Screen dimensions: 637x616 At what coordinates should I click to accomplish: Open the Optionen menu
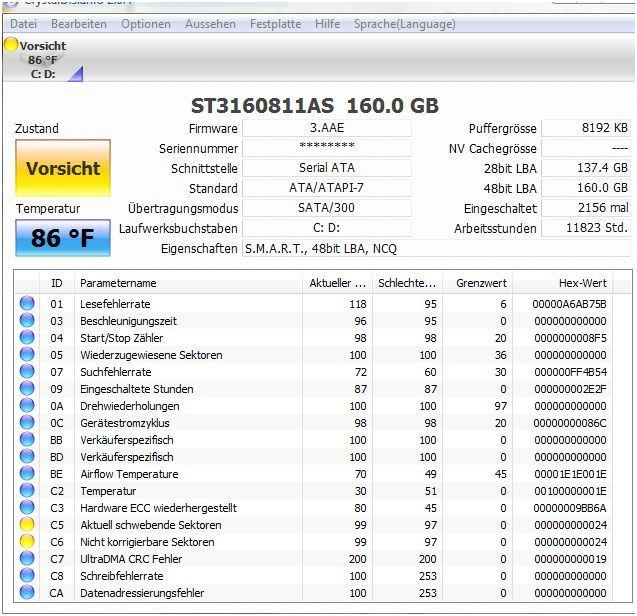pos(146,24)
